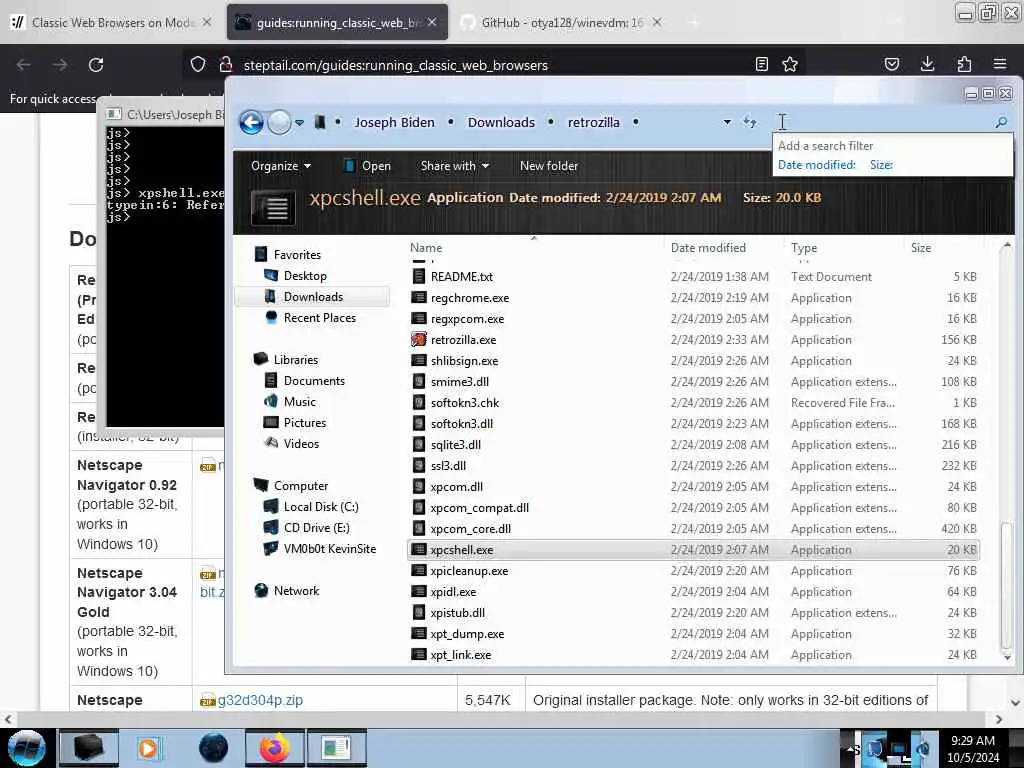Open the Firefox downloads panel

[x=927, y=64]
